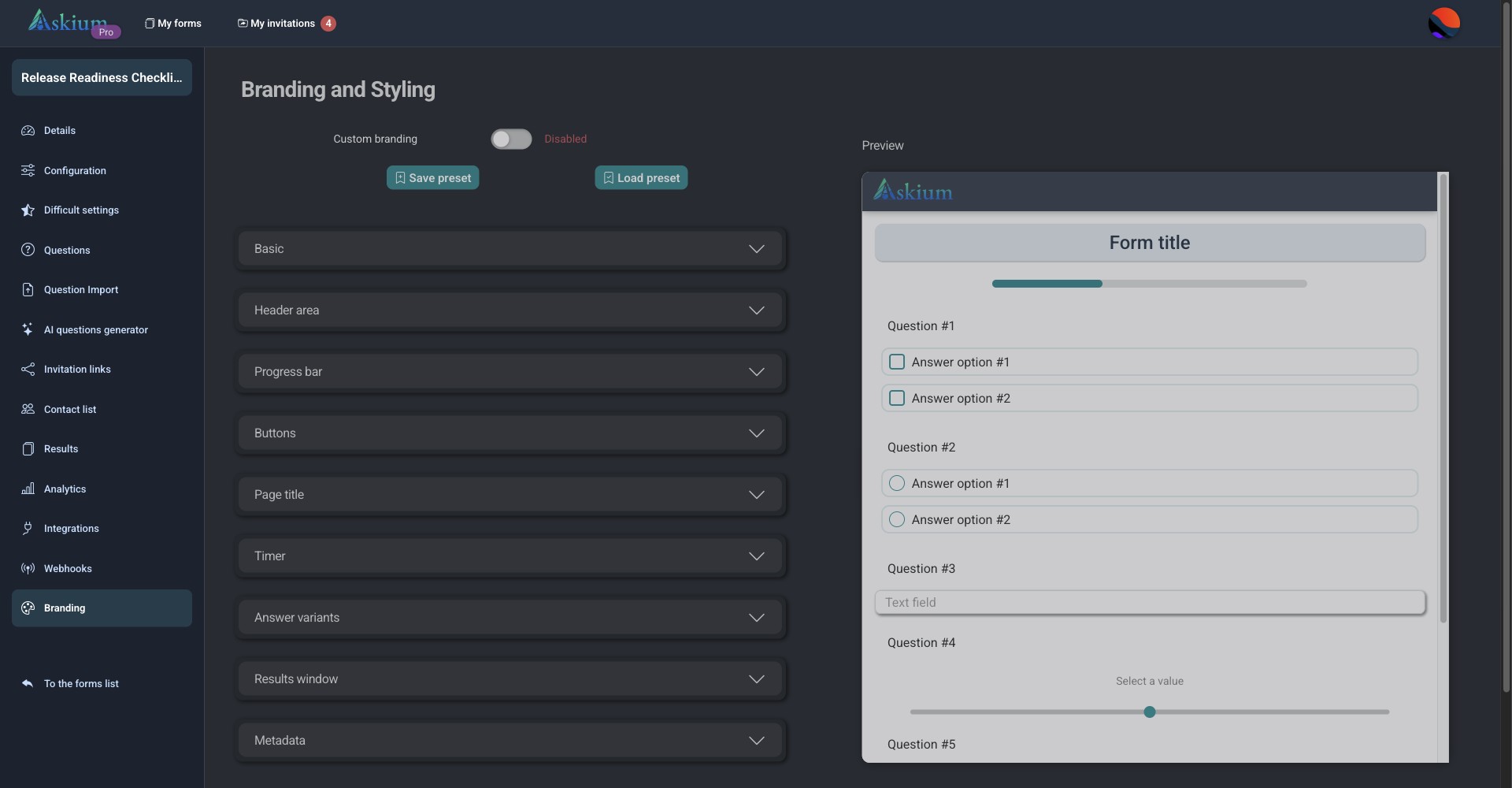Expand the Answer variants section
This screenshot has width=1512, height=788.
(510, 618)
